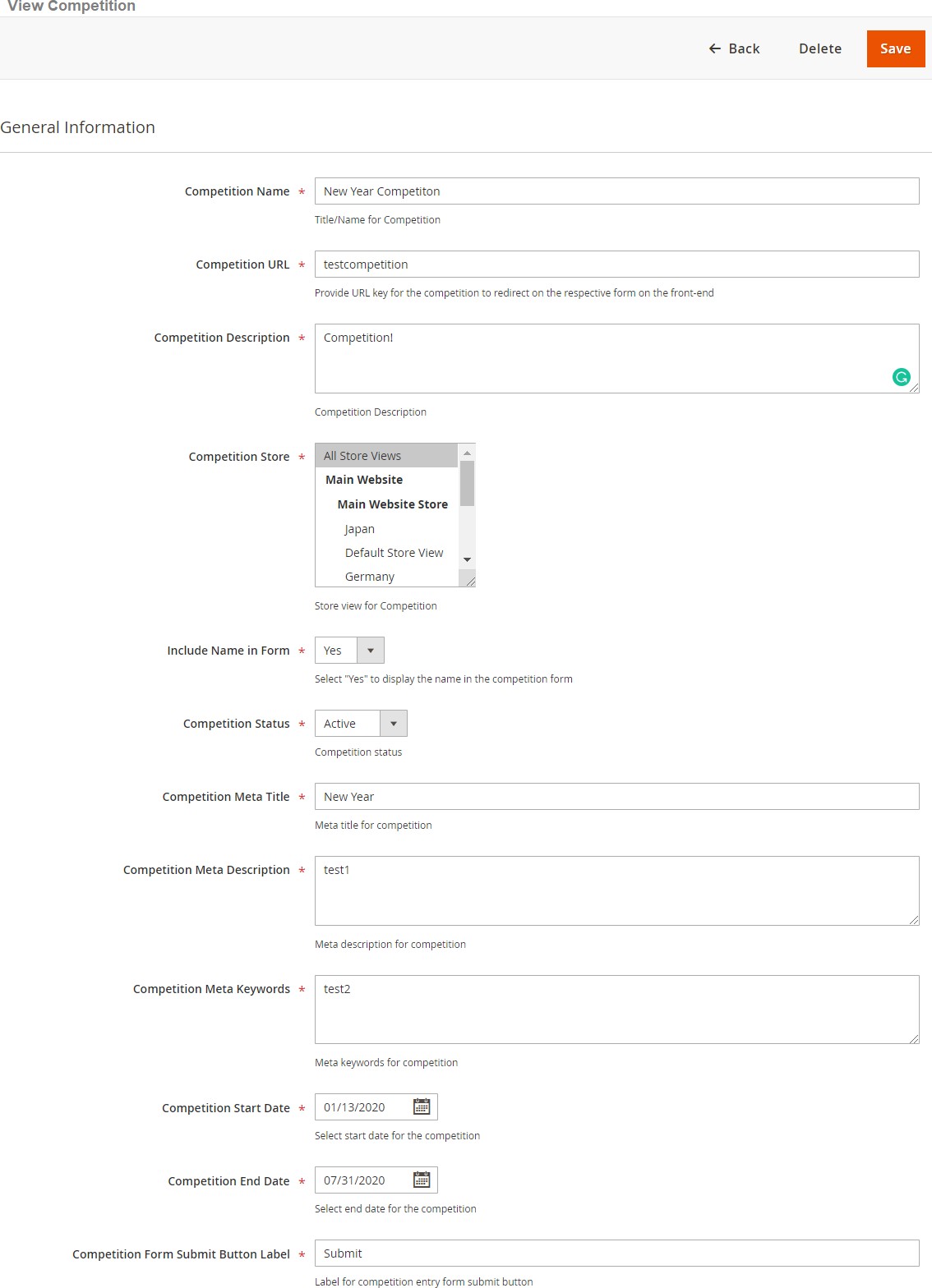932x1288 pixels.
Task: Select the Germany store view
Action: 370,577
